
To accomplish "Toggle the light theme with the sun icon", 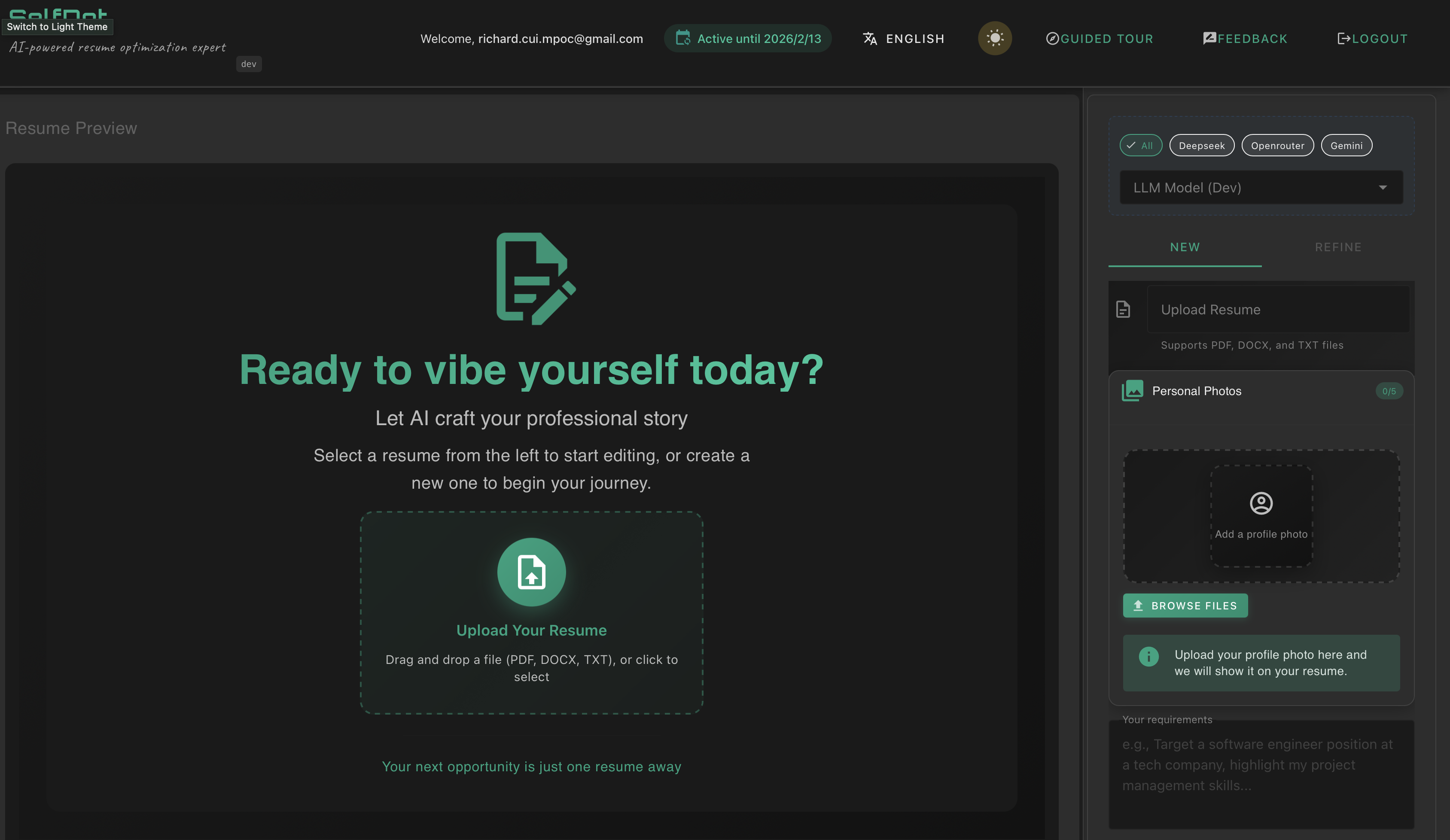I will pos(996,38).
